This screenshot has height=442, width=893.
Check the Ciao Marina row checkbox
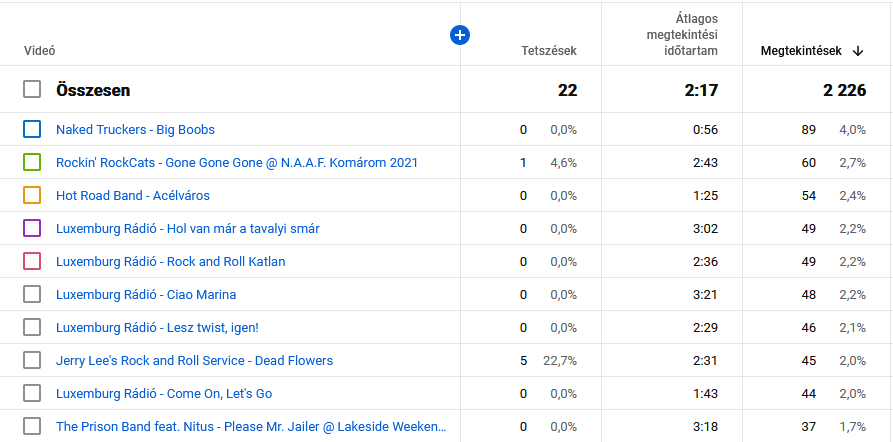coord(32,294)
